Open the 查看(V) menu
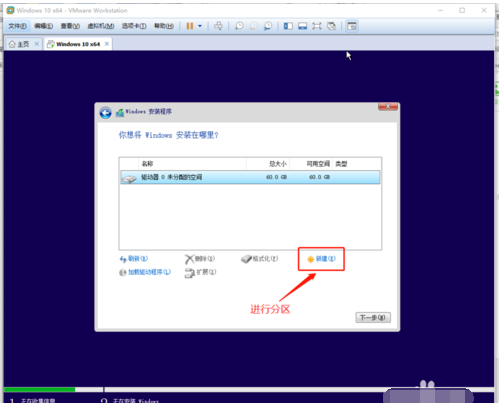The image size is (499, 403). point(70,26)
